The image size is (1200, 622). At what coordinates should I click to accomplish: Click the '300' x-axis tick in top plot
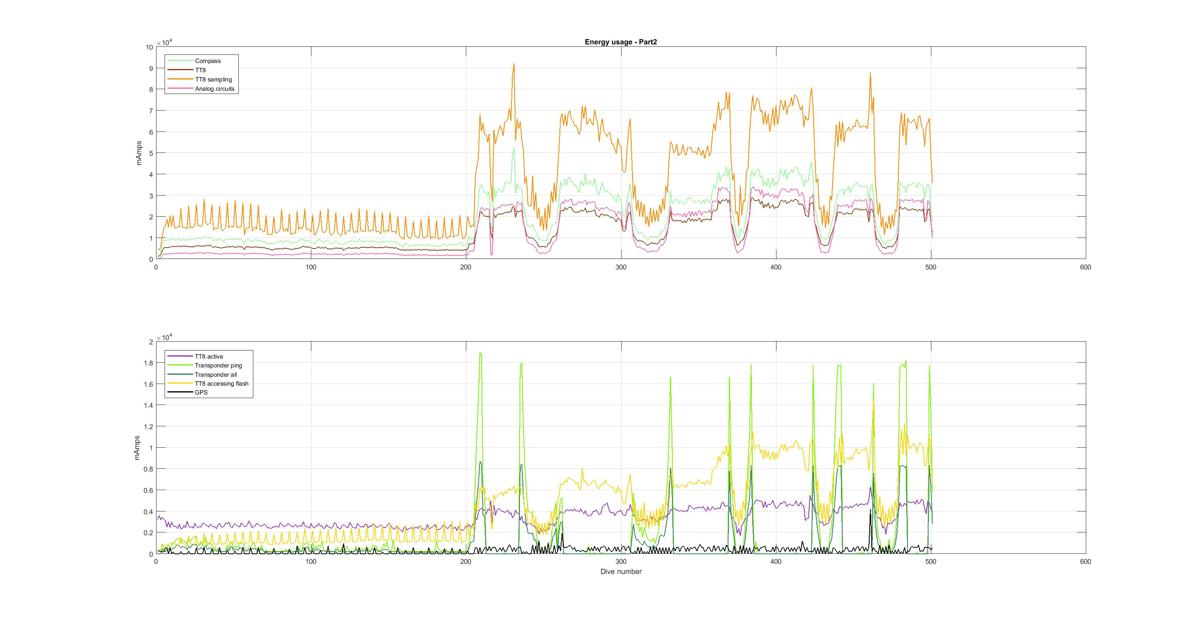pyautogui.click(x=620, y=267)
